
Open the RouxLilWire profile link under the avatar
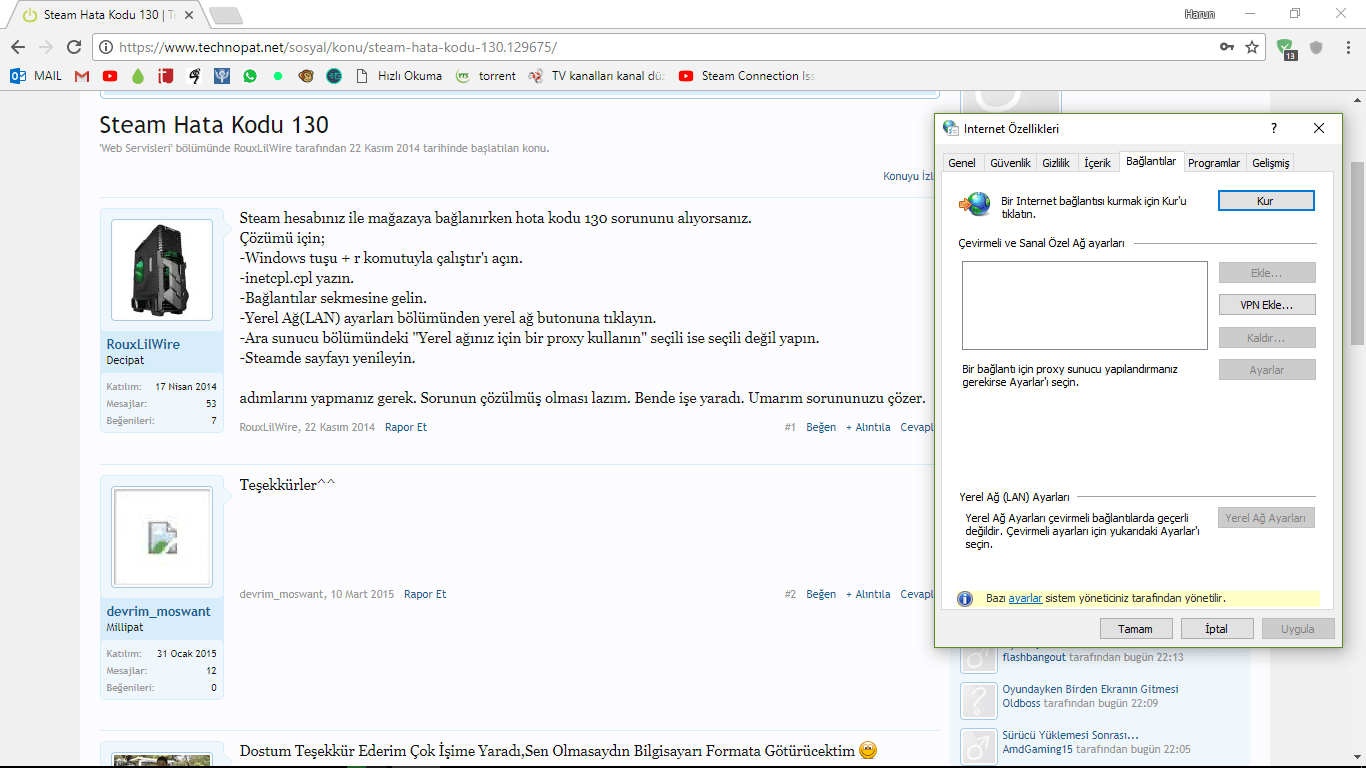(143, 344)
